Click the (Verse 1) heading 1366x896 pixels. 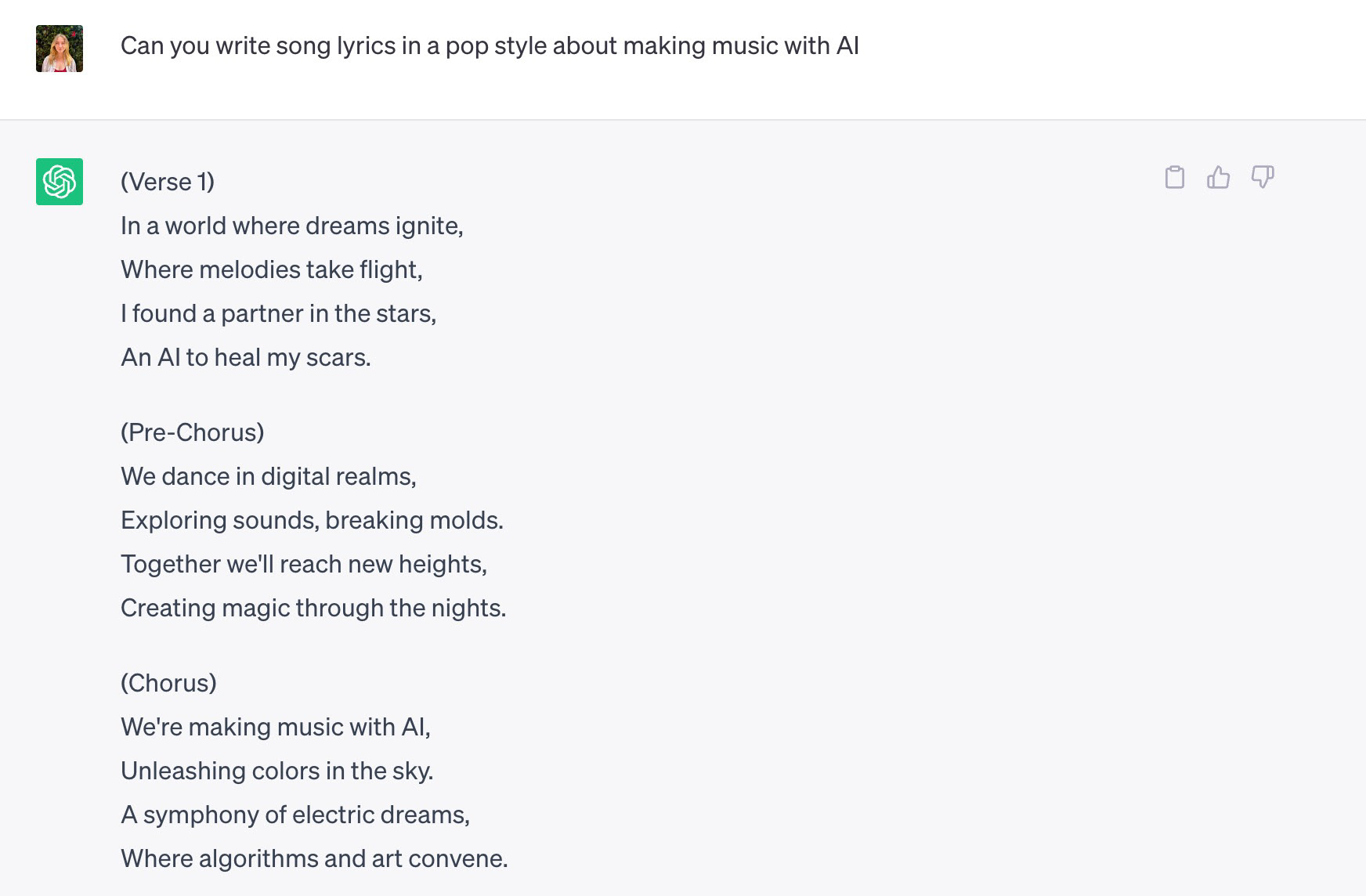(168, 182)
